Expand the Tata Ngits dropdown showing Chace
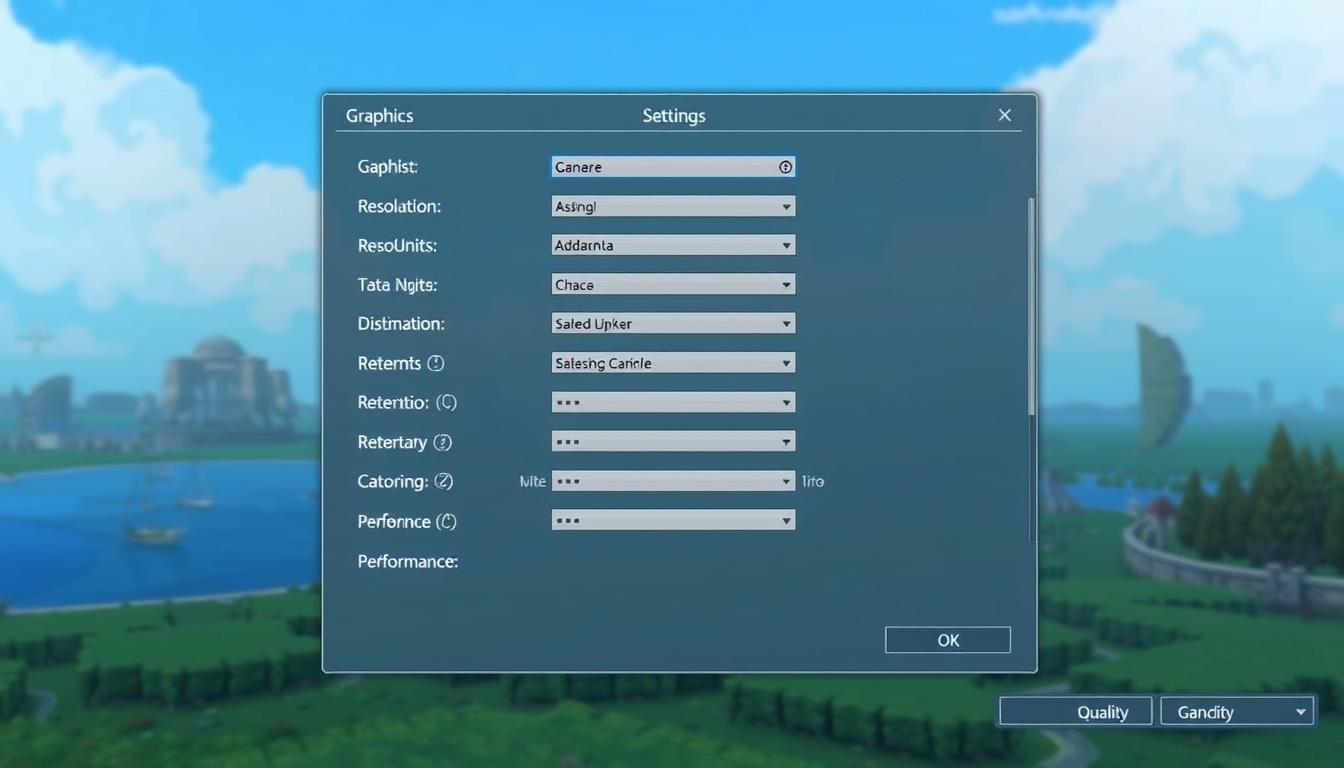Image resolution: width=1344 pixels, height=768 pixels. tap(672, 284)
